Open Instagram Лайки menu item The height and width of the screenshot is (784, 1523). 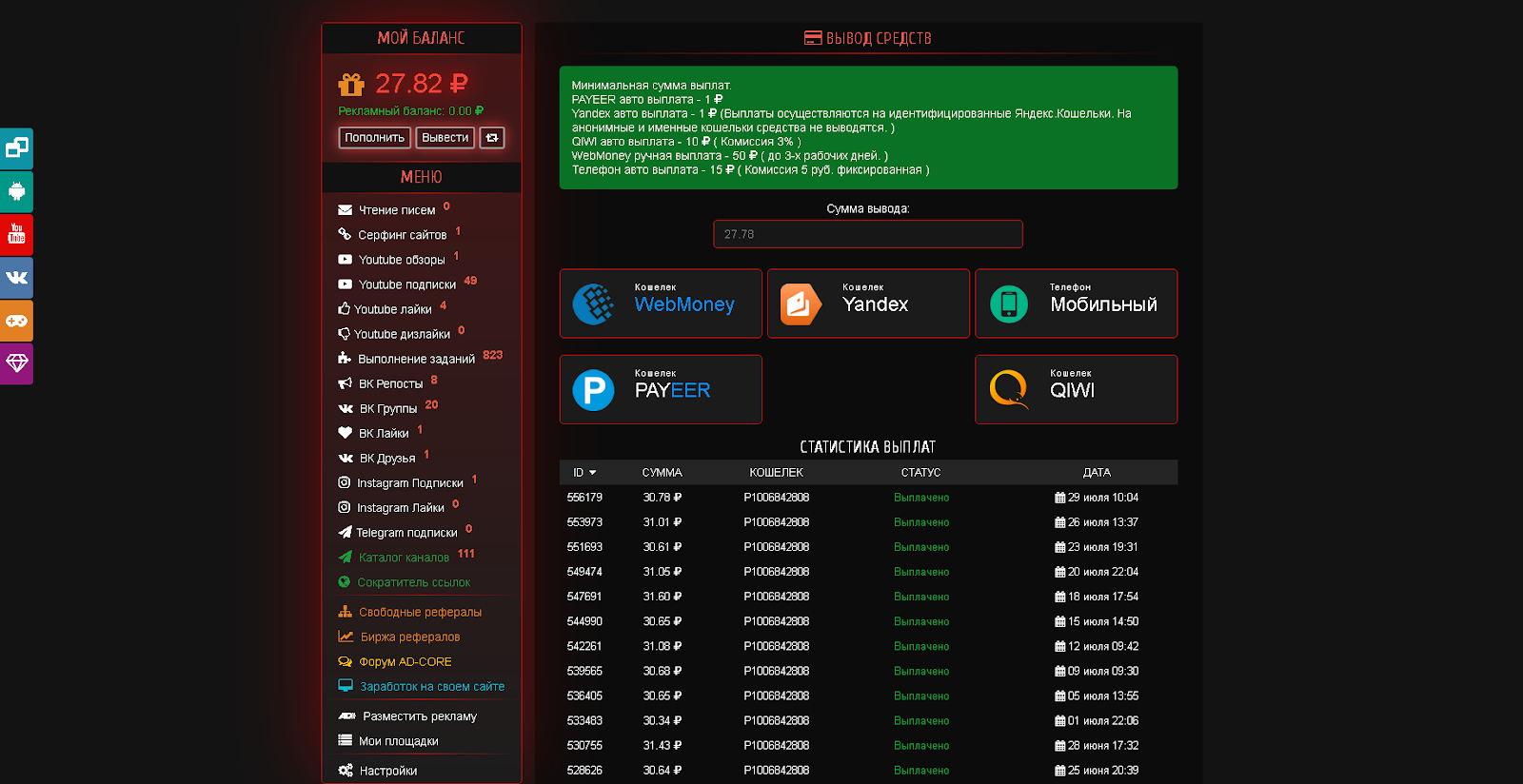click(401, 507)
